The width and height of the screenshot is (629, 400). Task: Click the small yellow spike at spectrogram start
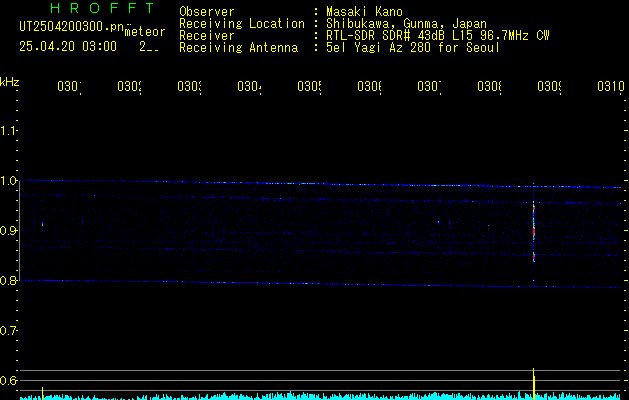(x=42, y=393)
